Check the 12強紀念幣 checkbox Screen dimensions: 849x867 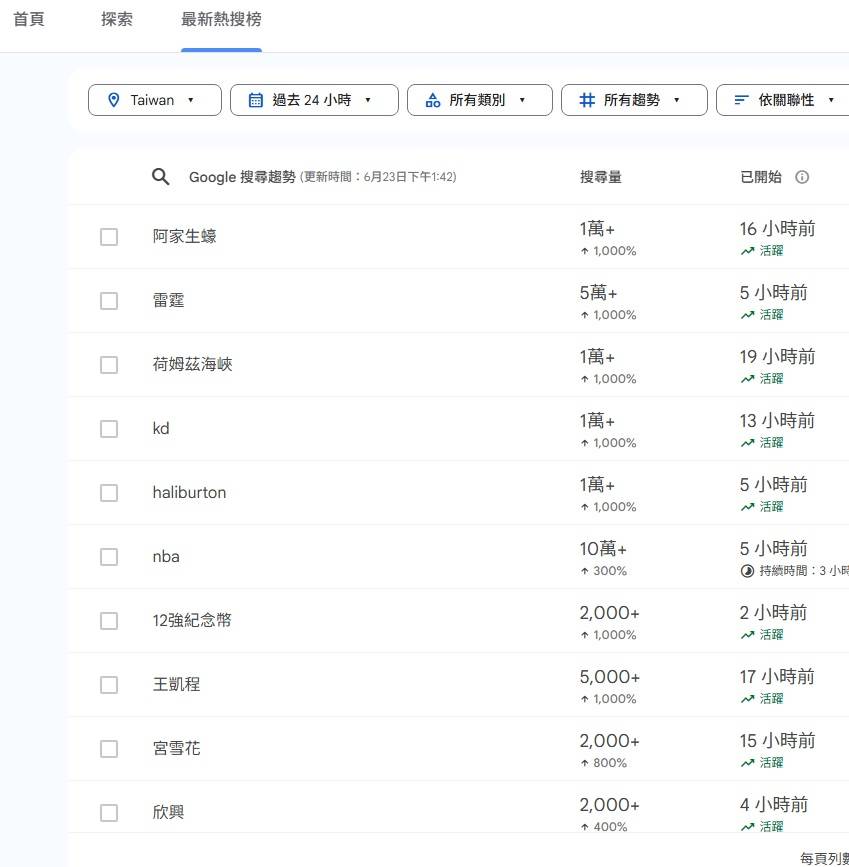click(109, 621)
